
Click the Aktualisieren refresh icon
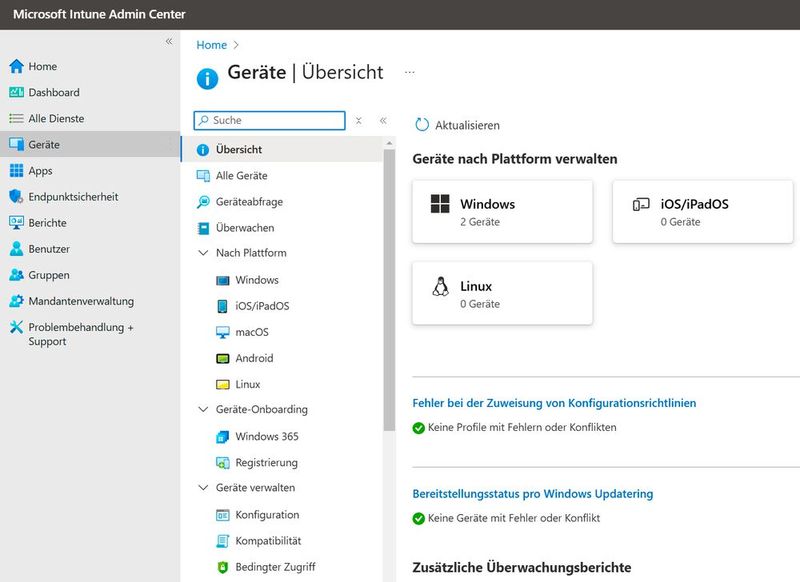tap(422, 125)
